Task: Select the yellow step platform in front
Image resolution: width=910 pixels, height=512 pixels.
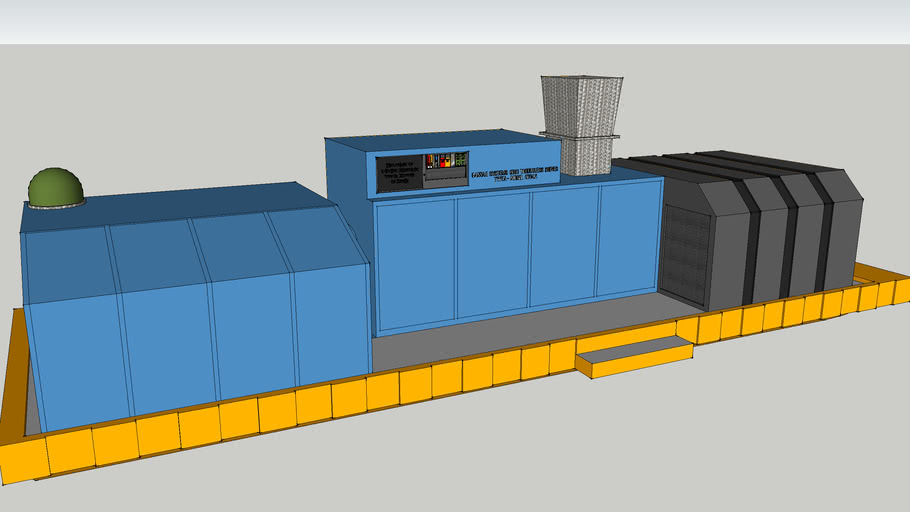Action: pos(633,355)
